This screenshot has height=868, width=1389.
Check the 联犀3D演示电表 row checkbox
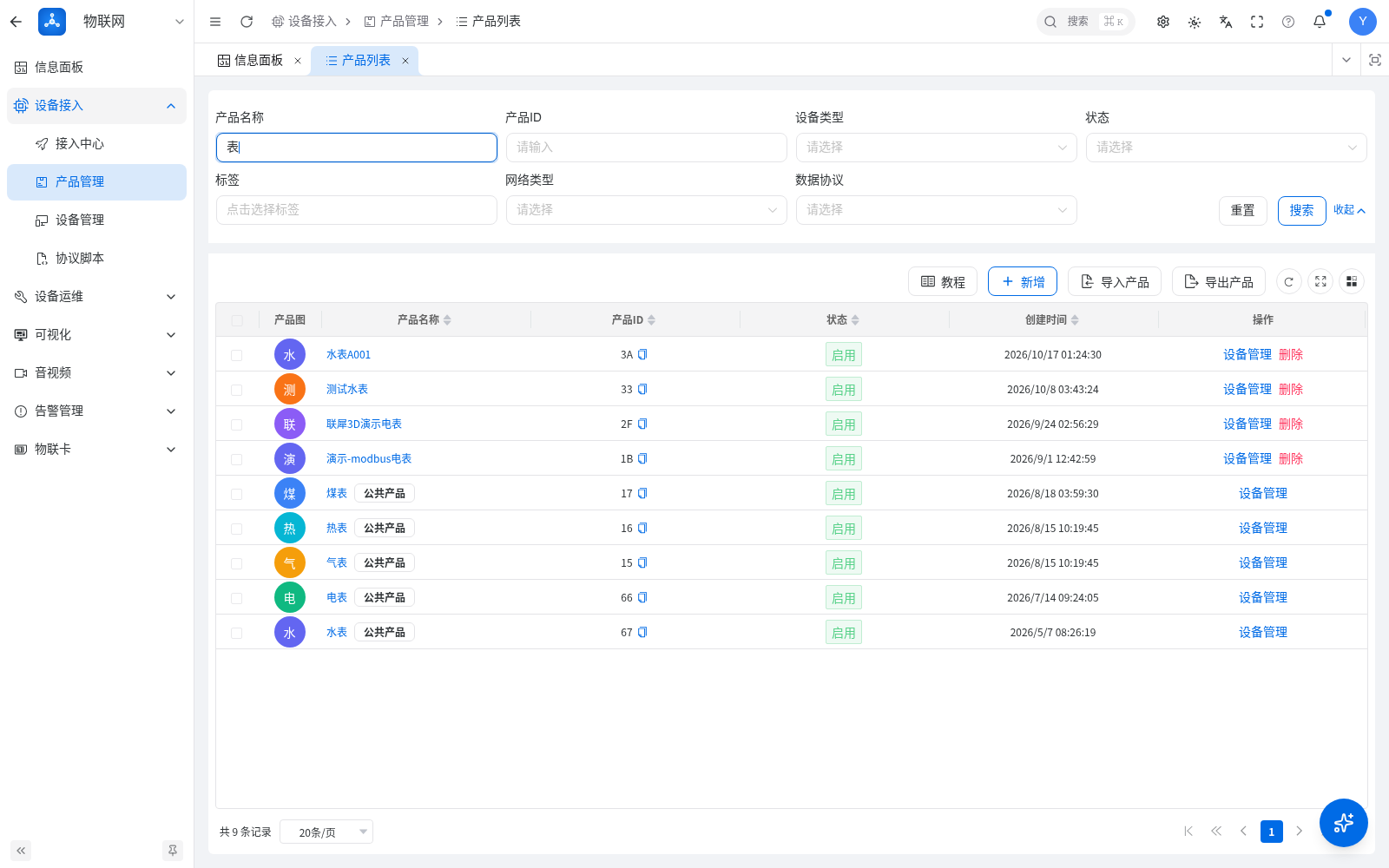(x=236, y=424)
